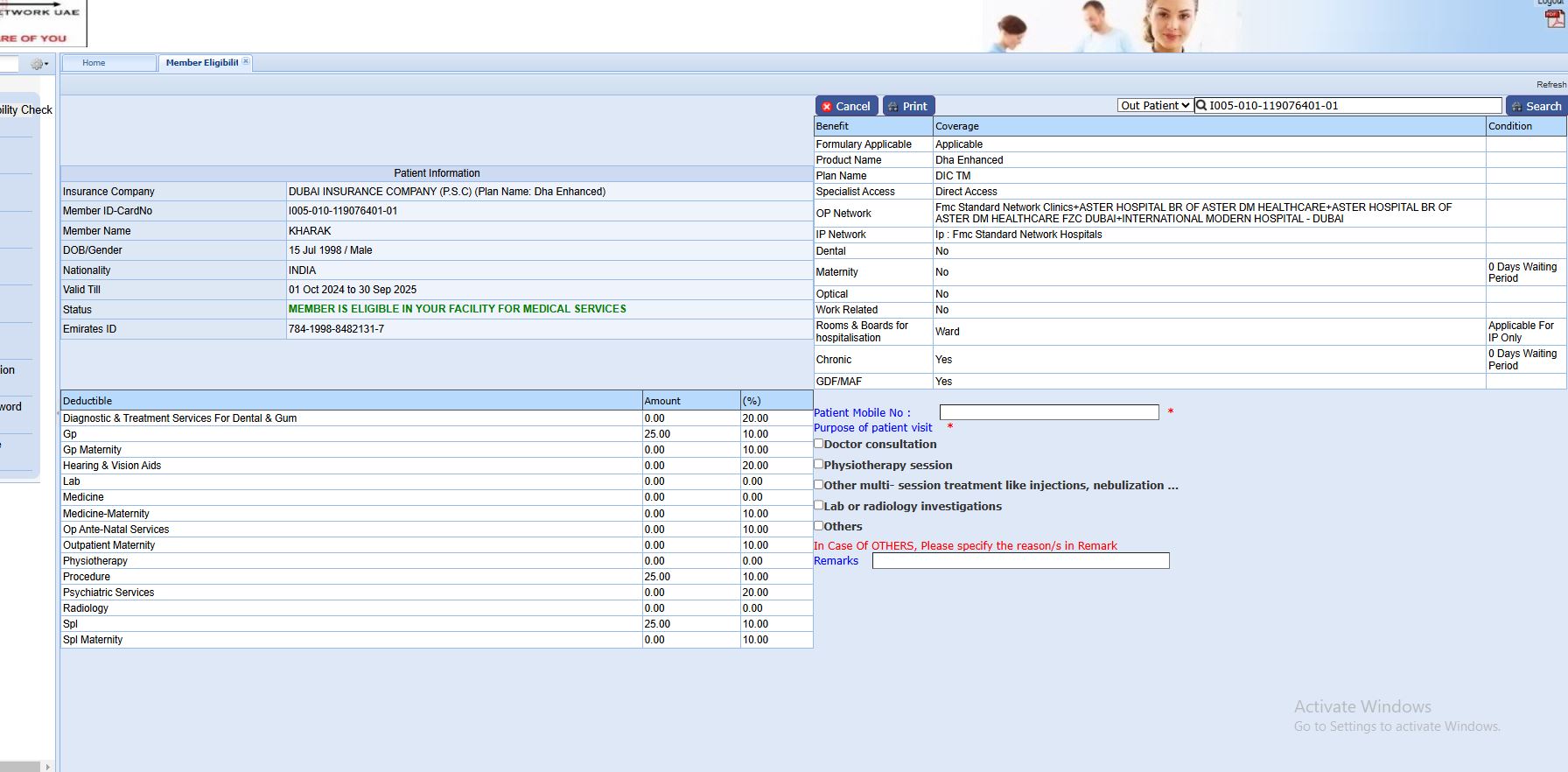Close the Member Eligibility tab

tap(246, 61)
